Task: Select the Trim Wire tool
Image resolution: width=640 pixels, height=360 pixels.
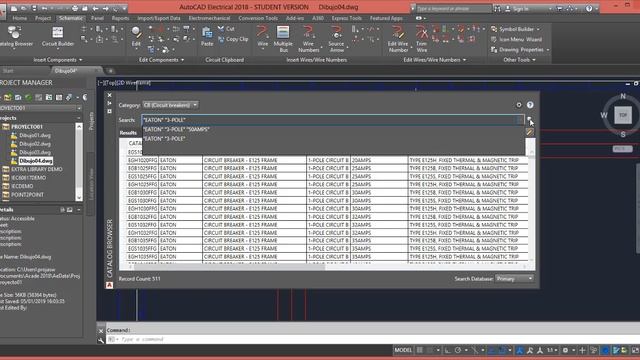Action: 422,39
